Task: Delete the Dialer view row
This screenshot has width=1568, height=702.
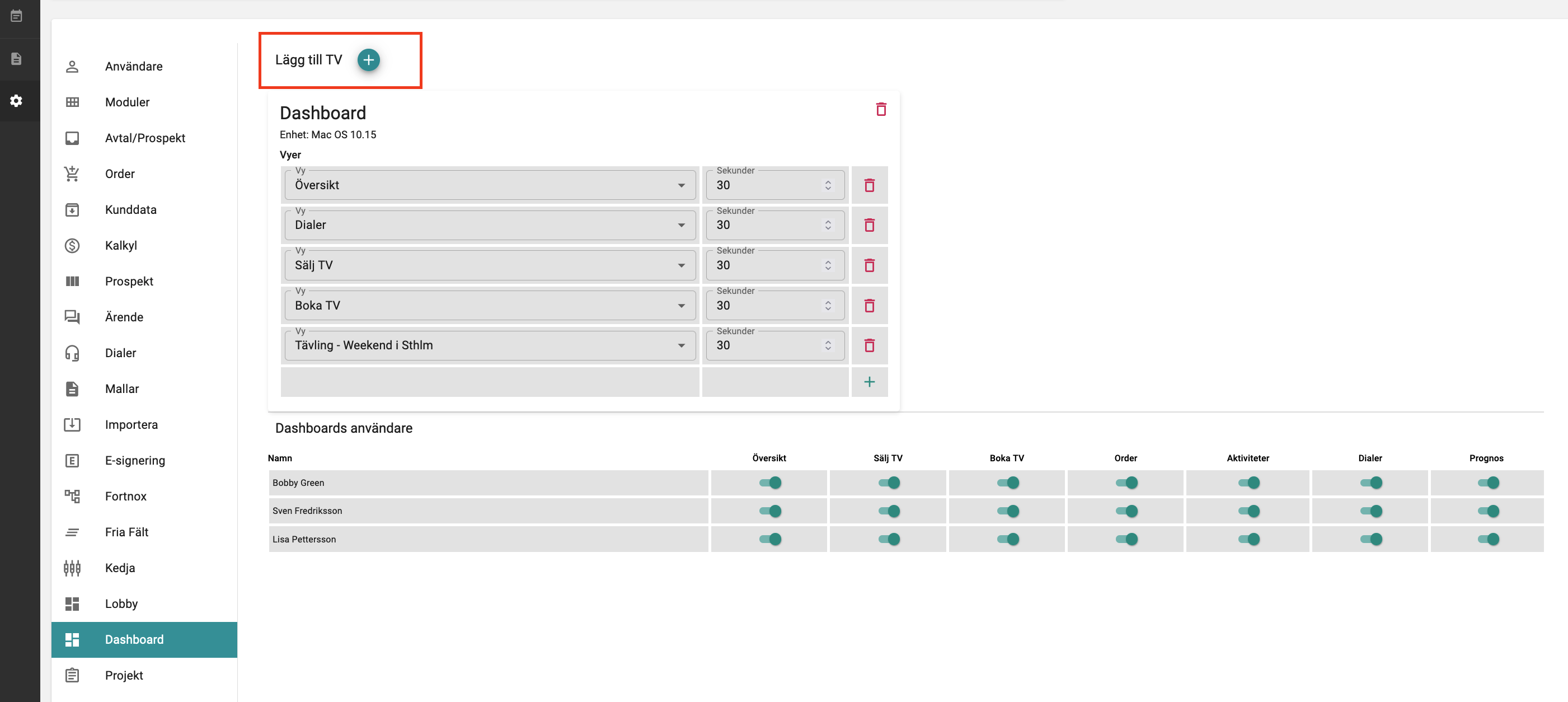Action: point(868,225)
